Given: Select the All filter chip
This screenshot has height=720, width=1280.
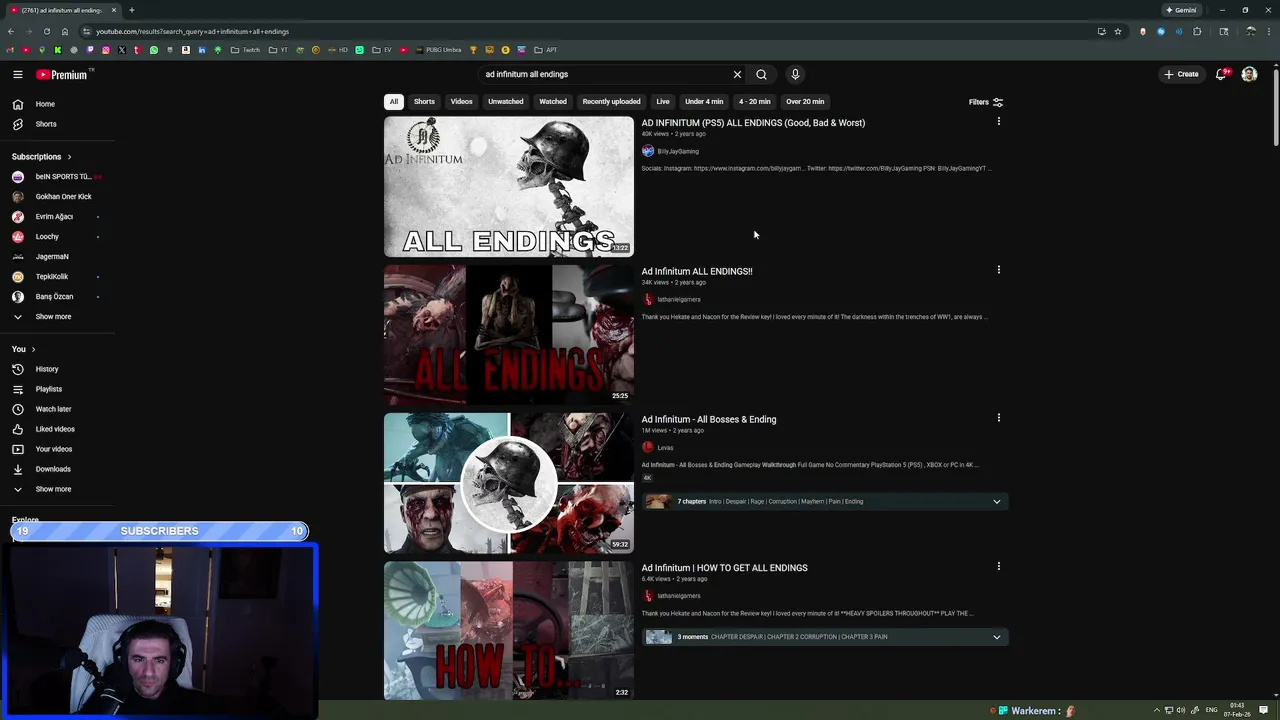Looking at the screenshot, I should pos(394,101).
